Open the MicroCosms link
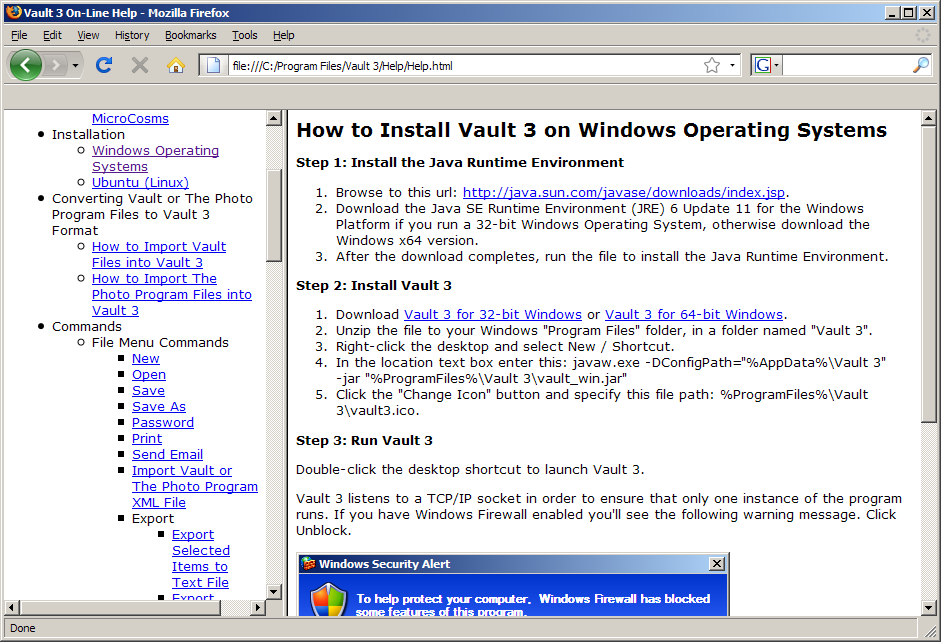 coord(130,118)
